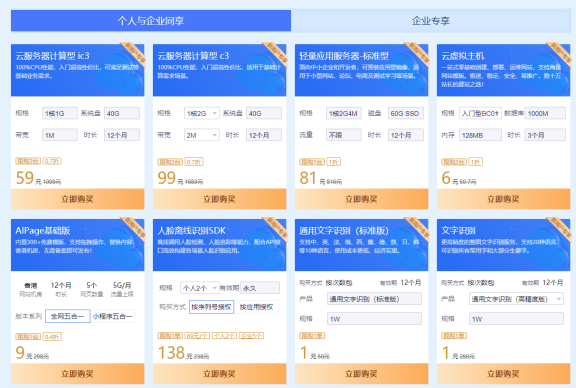The height and width of the screenshot is (388, 576).
Task: Click price 81 on 轻量应用服务器 card
Action: click(308, 178)
